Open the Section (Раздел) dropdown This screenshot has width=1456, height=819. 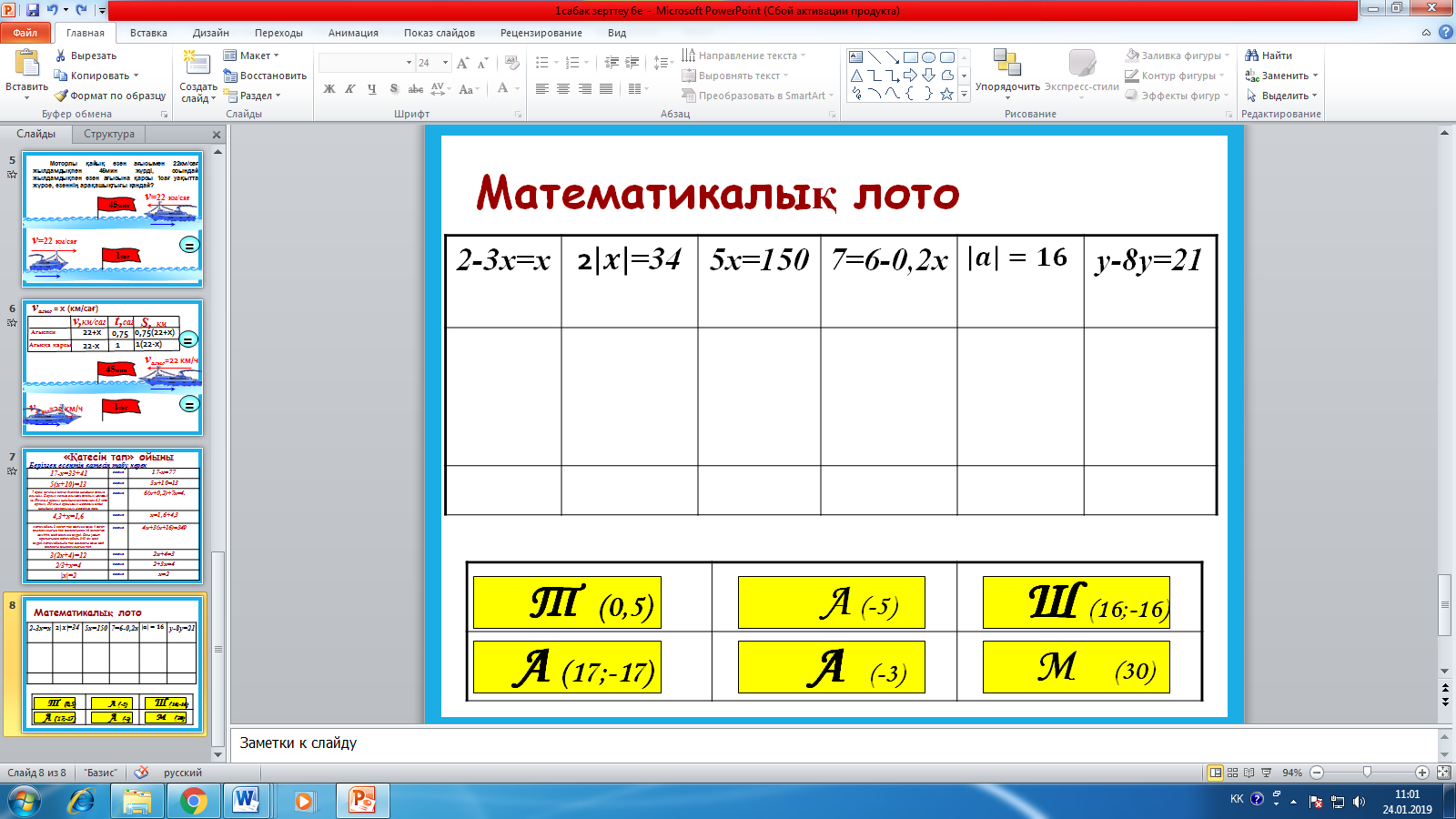click(x=252, y=96)
